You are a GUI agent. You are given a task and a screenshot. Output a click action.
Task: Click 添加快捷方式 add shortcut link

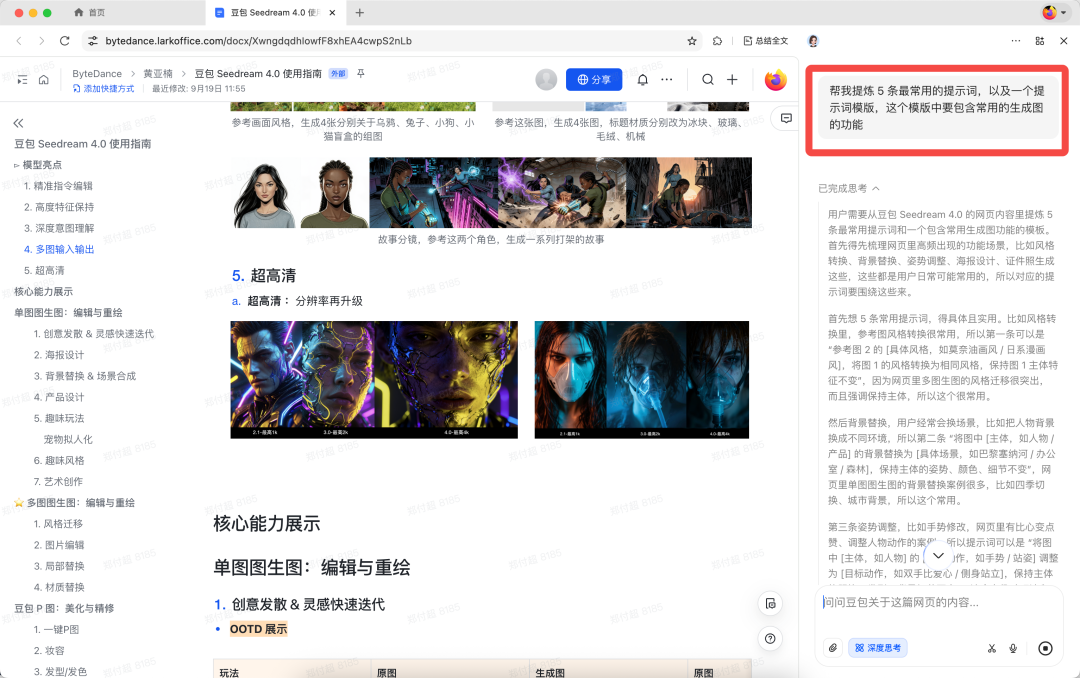103,88
